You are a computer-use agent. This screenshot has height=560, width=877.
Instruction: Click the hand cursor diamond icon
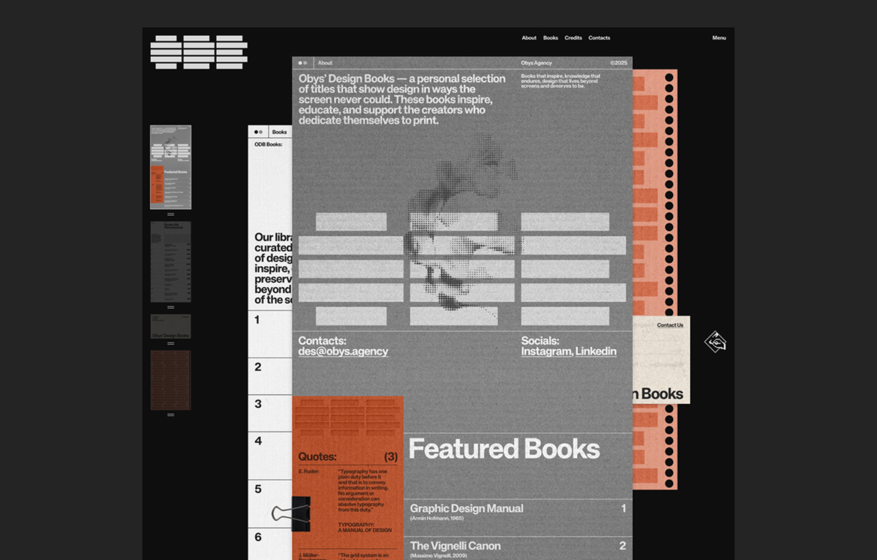pyautogui.click(x=715, y=343)
